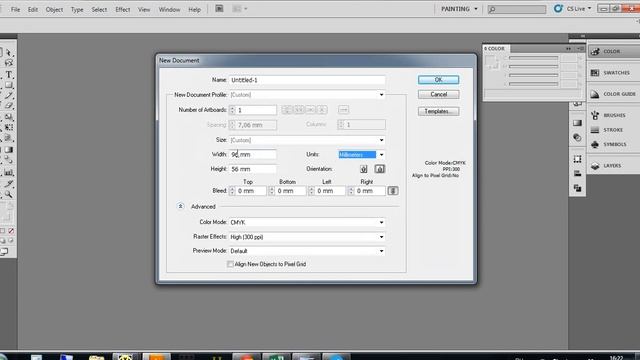This screenshot has height=360, width=640.
Task: Open the Color panel icon
Action: pyautogui.click(x=596, y=51)
